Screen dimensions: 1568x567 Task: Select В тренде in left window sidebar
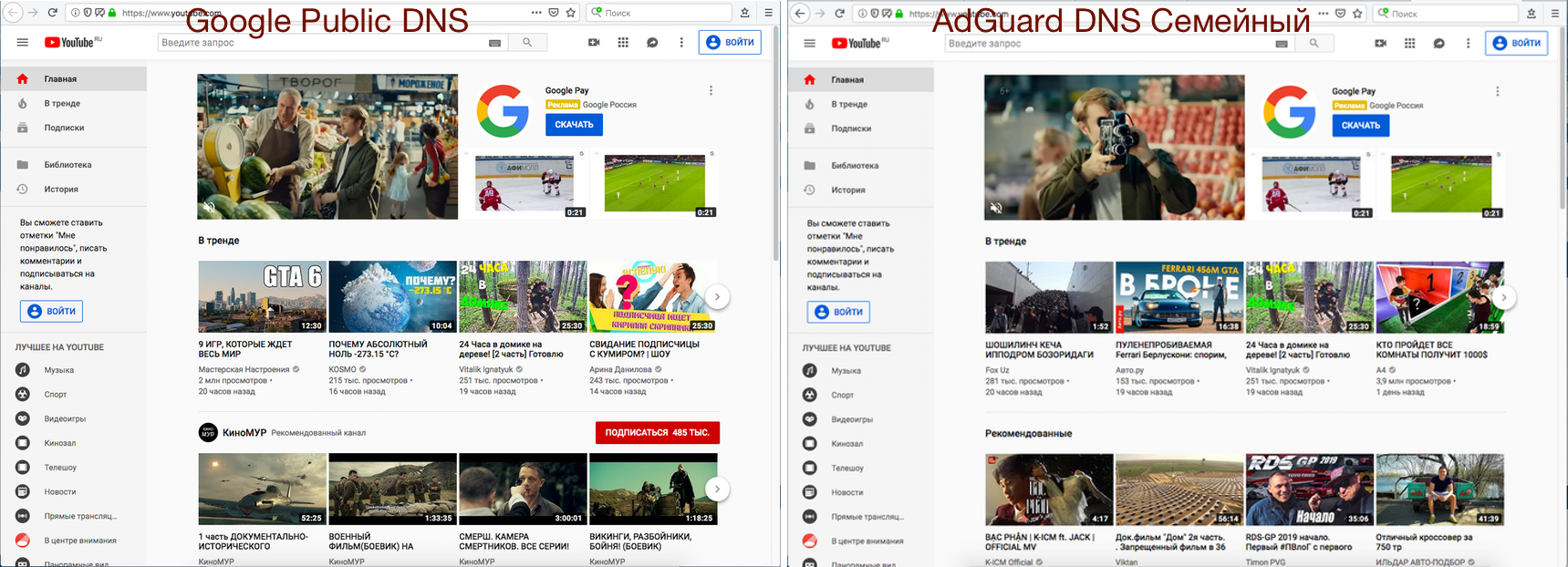pos(74,103)
